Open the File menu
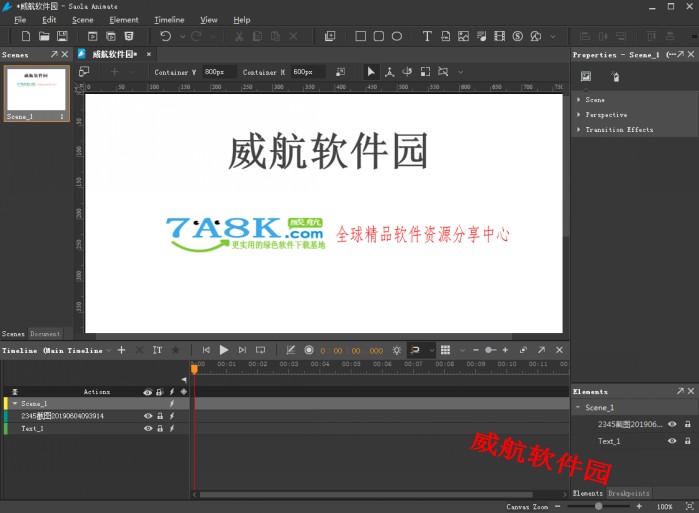 [20, 20]
